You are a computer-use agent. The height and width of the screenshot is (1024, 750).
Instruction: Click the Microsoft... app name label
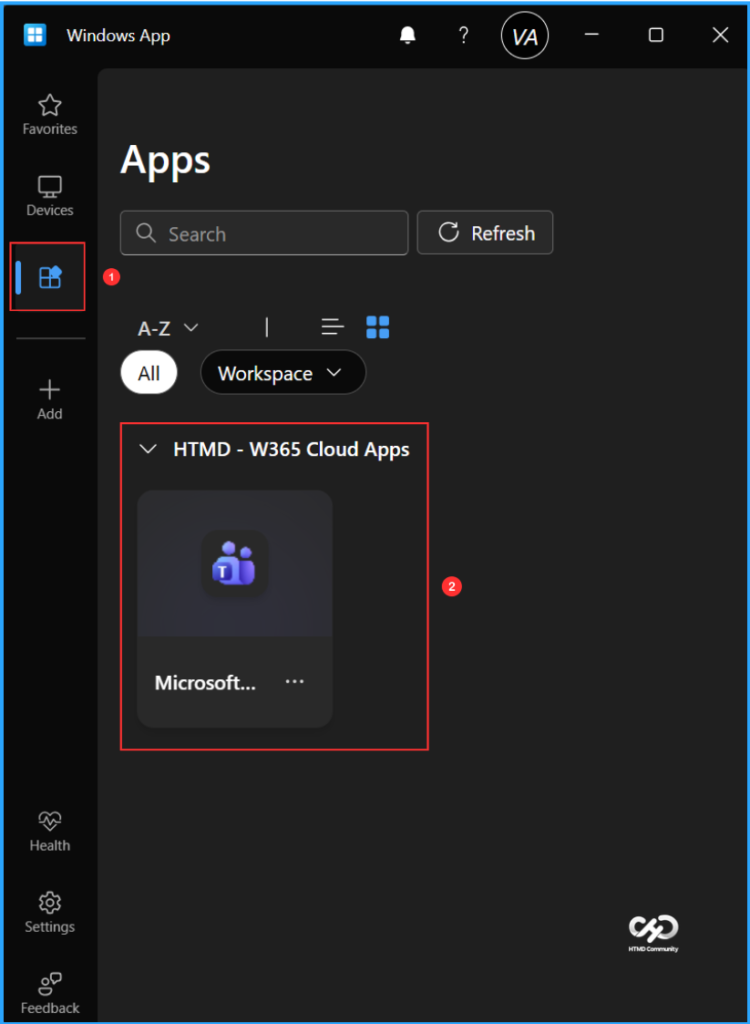click(x=205, y=682)
